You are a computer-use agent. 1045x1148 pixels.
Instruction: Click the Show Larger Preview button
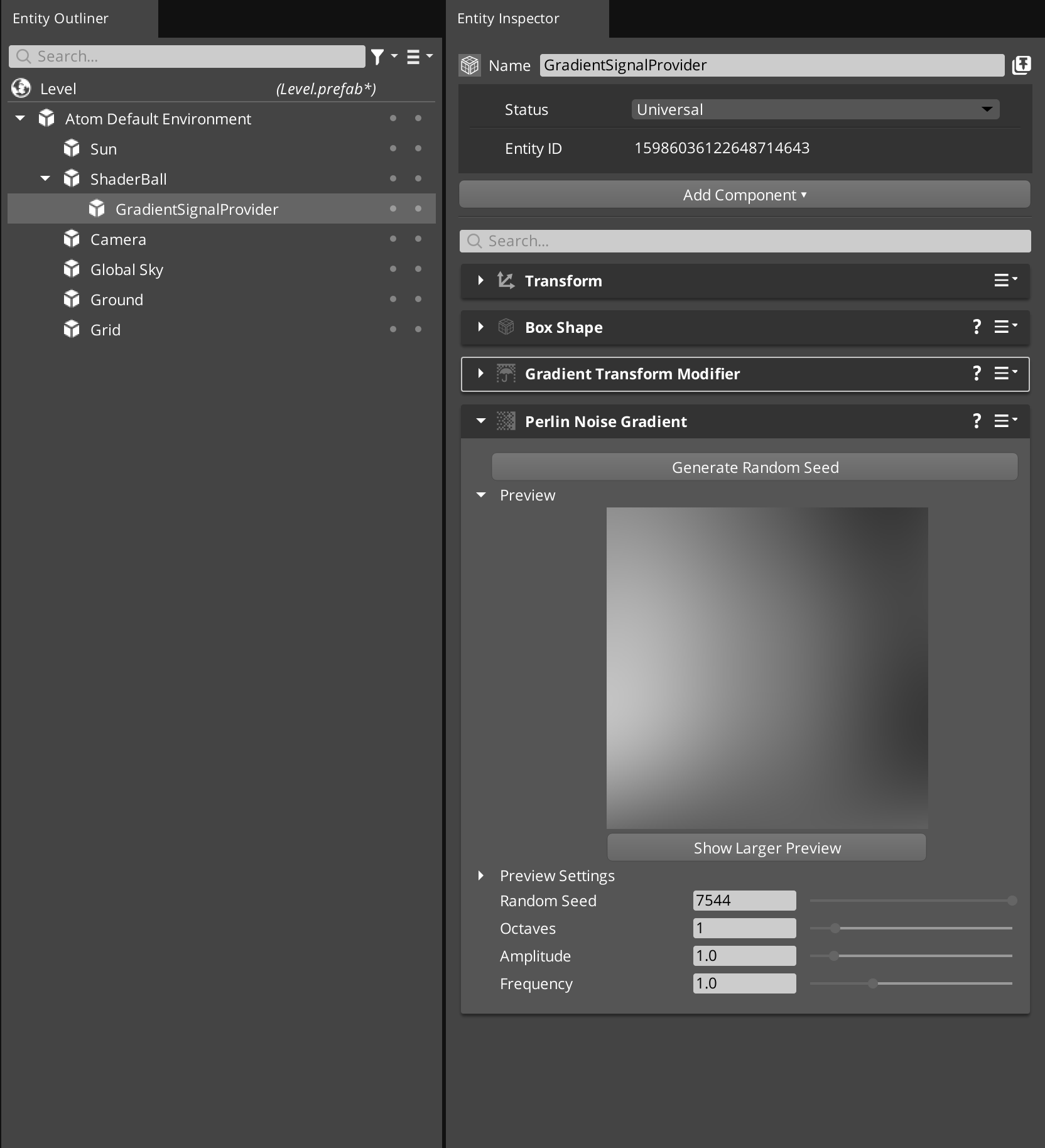pos(767,847)
